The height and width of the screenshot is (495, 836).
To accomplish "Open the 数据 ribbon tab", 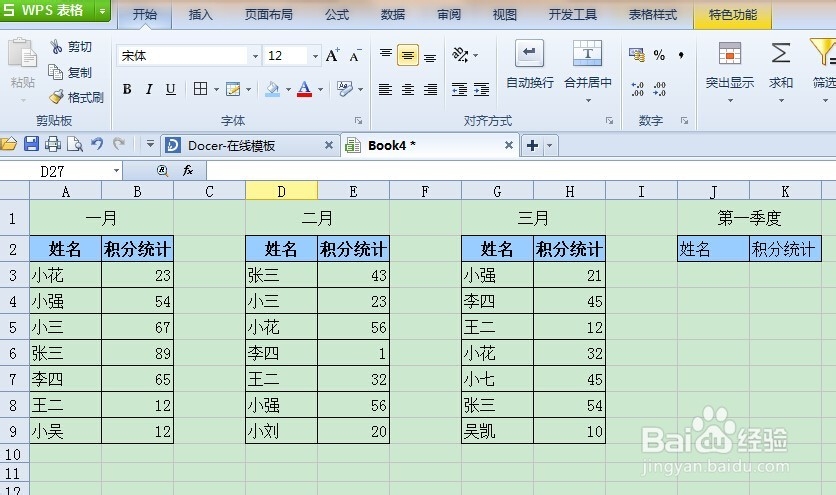I will [x=393, y=15].
